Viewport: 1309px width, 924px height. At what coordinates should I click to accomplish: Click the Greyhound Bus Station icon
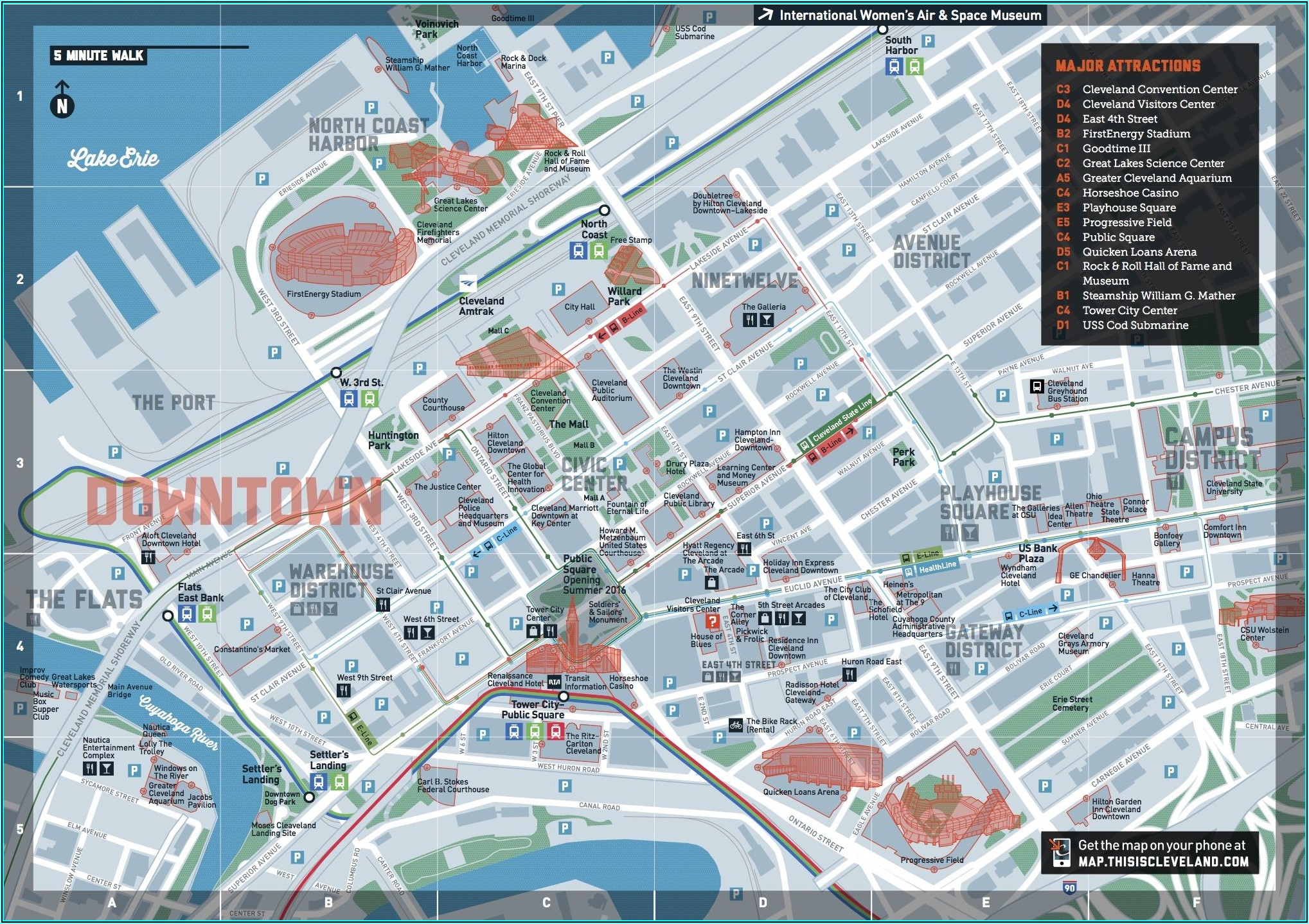click(1037, 386)
